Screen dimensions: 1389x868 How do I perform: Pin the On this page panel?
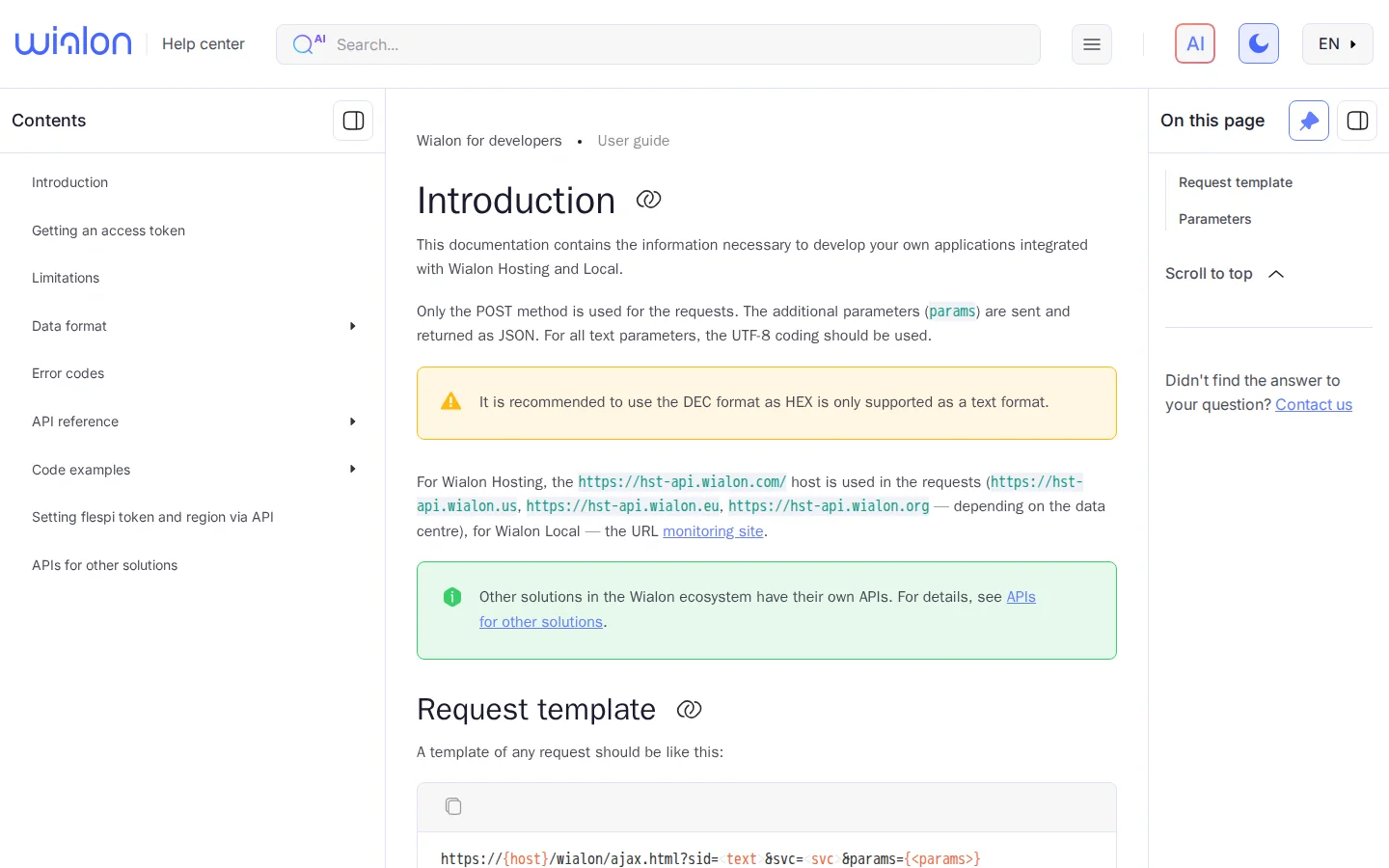(1309, 121)
